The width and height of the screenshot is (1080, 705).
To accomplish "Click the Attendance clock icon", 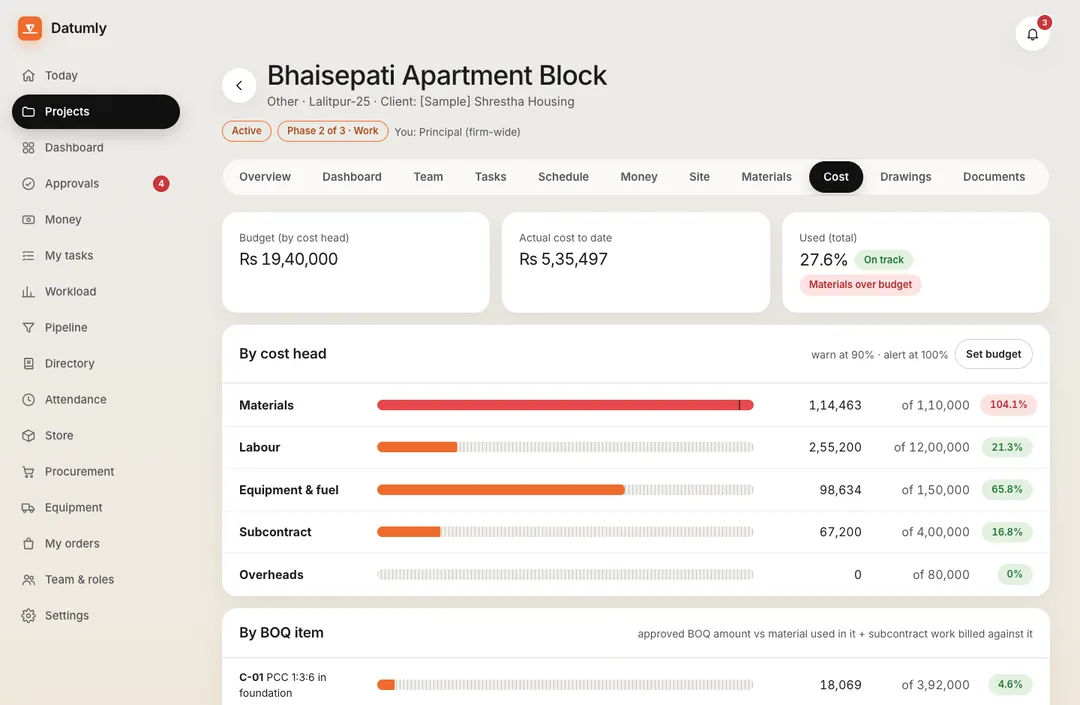I will pyautogui.click(x=28, y=399).
